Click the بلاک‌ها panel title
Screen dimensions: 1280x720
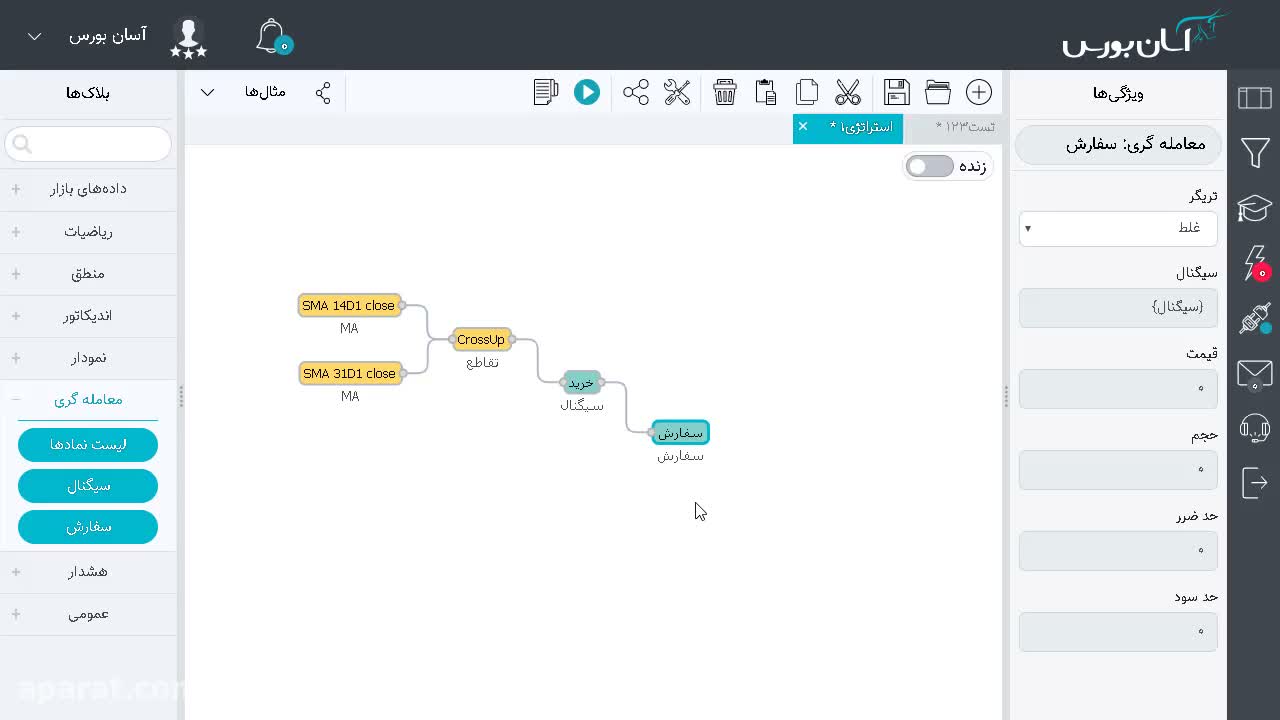click(x=88, y=93)
